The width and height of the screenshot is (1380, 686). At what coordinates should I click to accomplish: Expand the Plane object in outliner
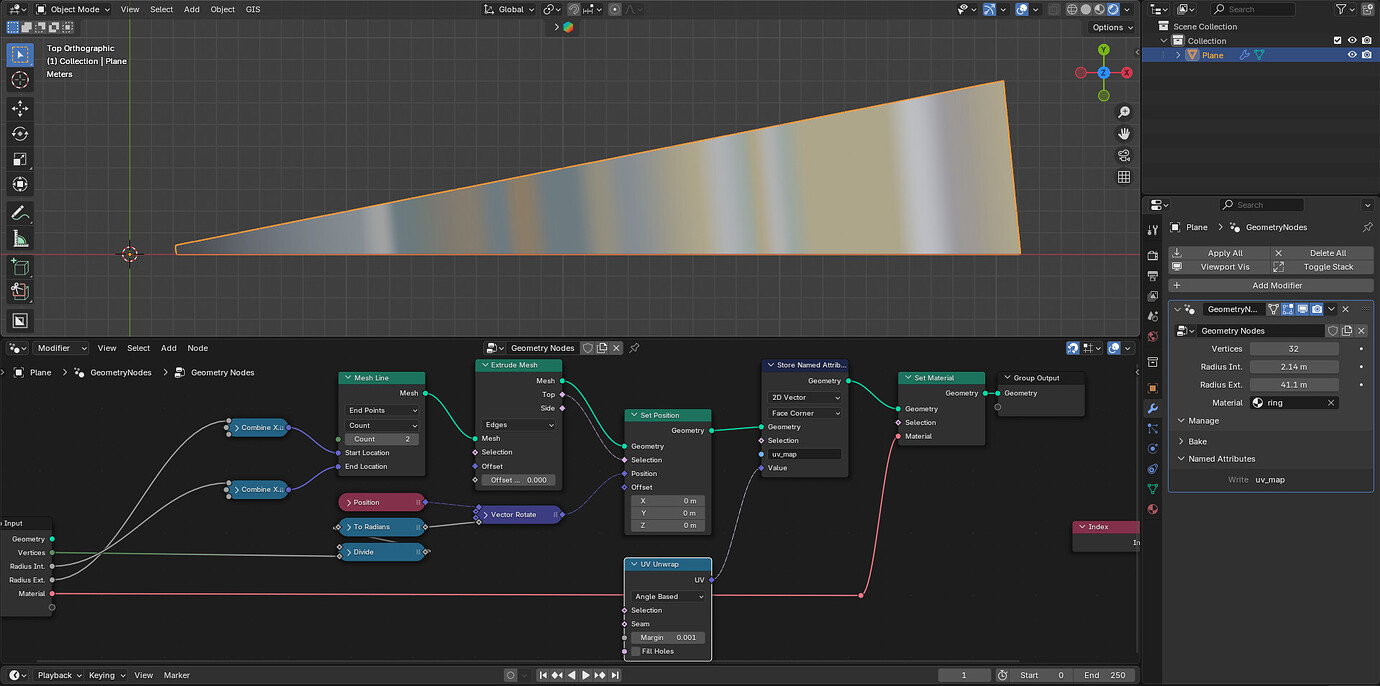(x=1178, y=55)
